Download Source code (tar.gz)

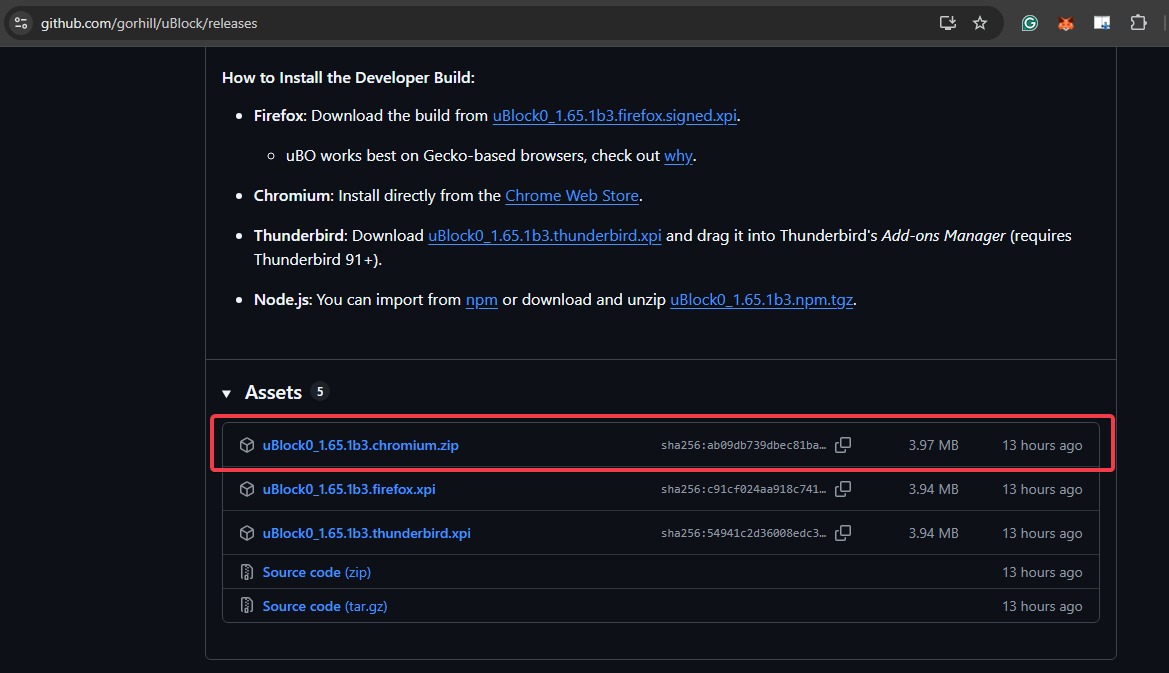tap(323, 606)
